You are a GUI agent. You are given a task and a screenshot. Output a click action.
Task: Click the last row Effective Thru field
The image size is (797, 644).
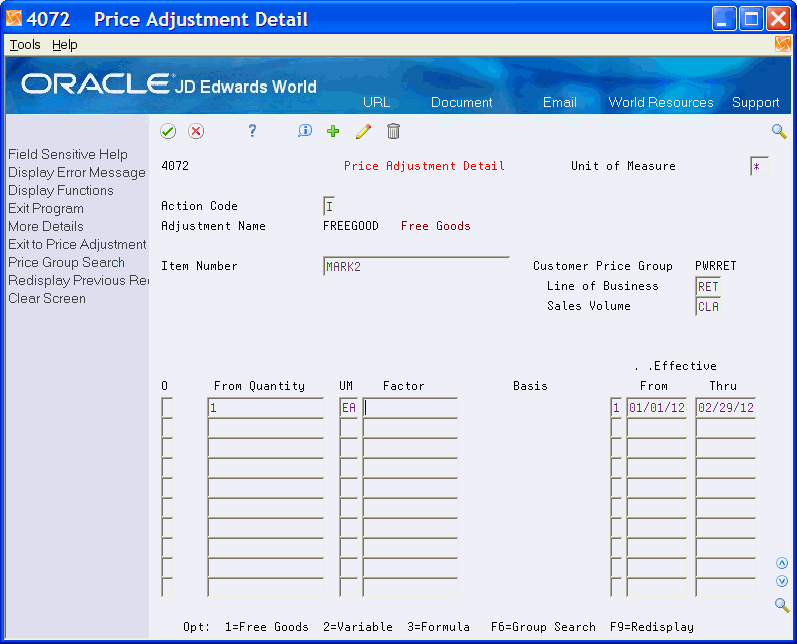pos(725,587)
